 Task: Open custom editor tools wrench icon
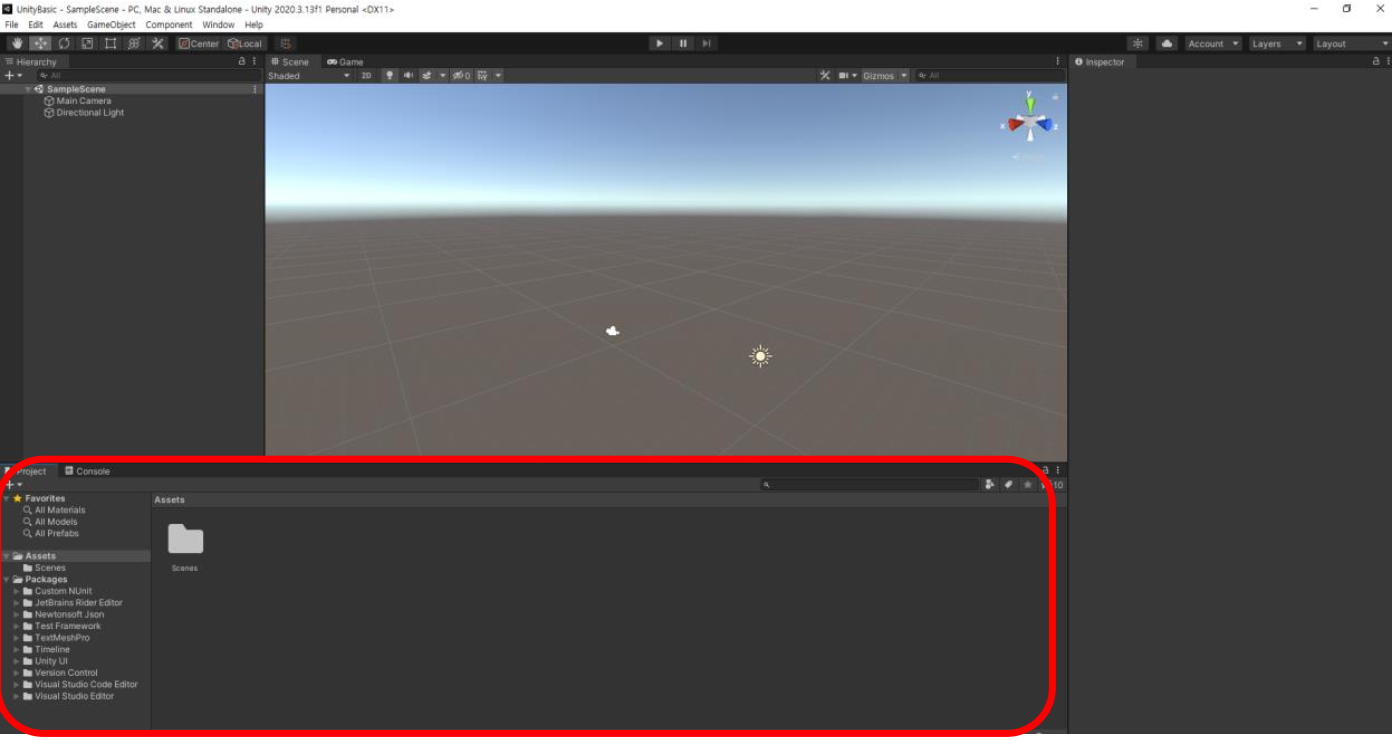[x=157, y=44]
